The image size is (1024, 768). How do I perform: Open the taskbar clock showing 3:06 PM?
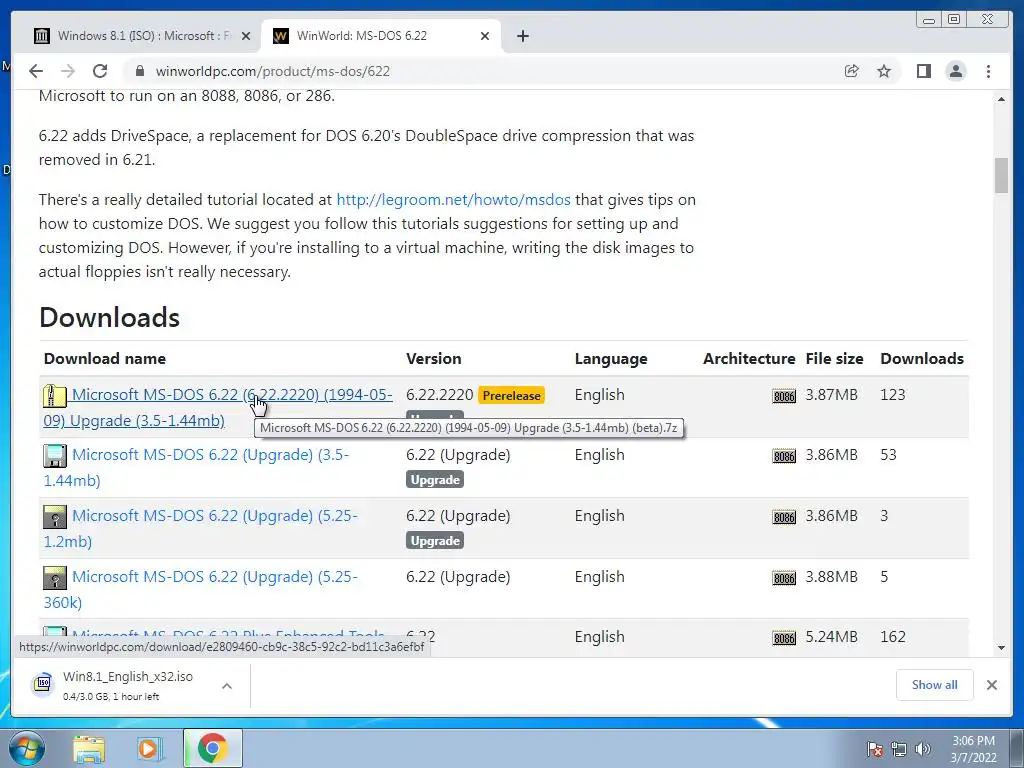coord(974,749)
